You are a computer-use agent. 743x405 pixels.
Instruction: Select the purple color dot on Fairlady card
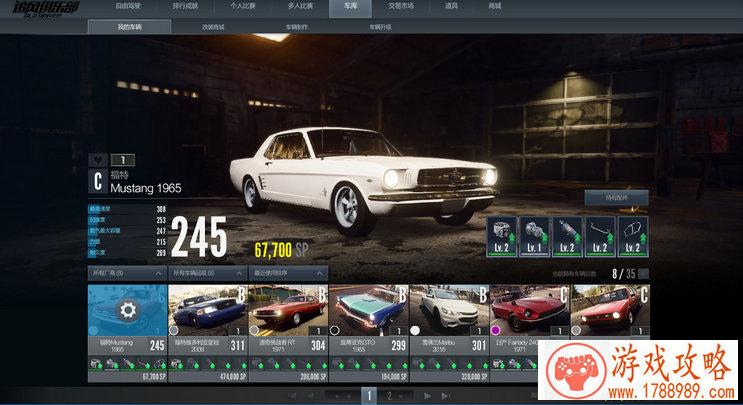pos(497,329)
